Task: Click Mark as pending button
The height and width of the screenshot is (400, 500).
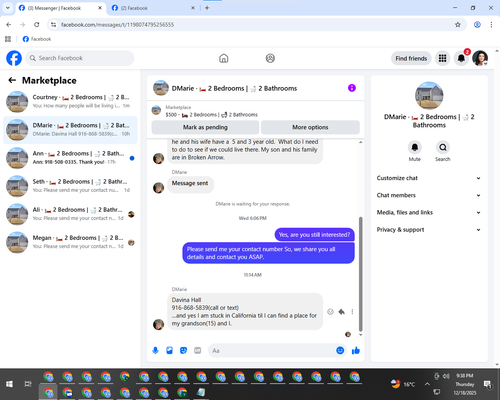Action: pos(205,127)
